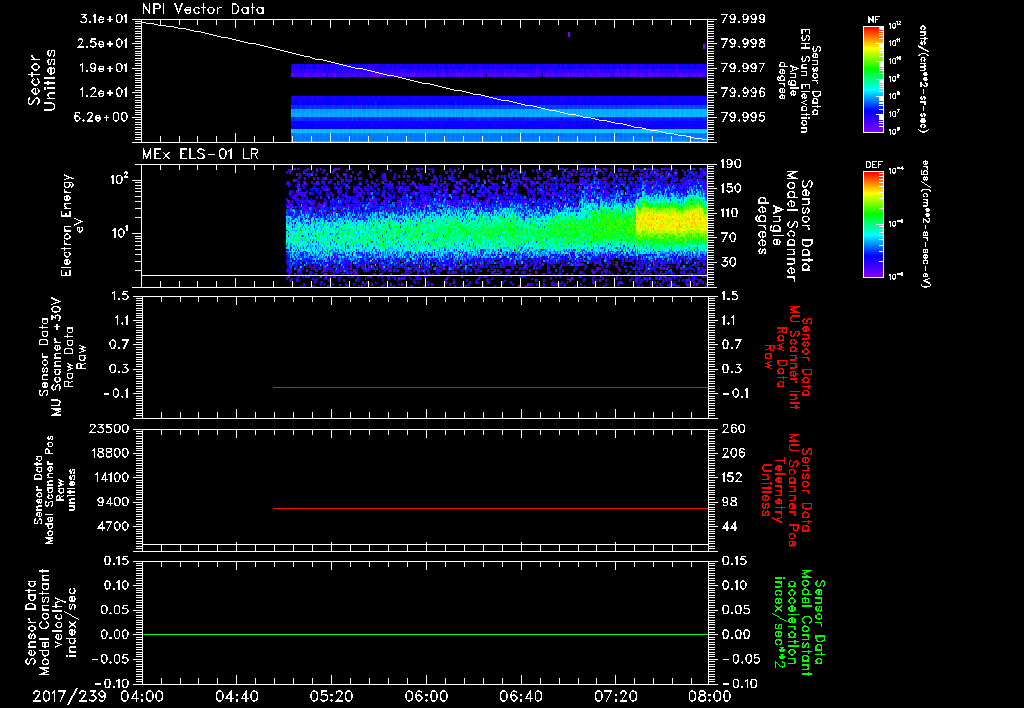
Task: Click the 1.2e+01 sector tick label
Action: click(x=104, y=93)
